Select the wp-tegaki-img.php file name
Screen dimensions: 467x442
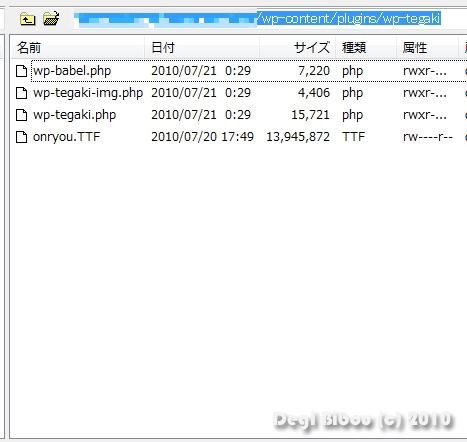[88, 93]
